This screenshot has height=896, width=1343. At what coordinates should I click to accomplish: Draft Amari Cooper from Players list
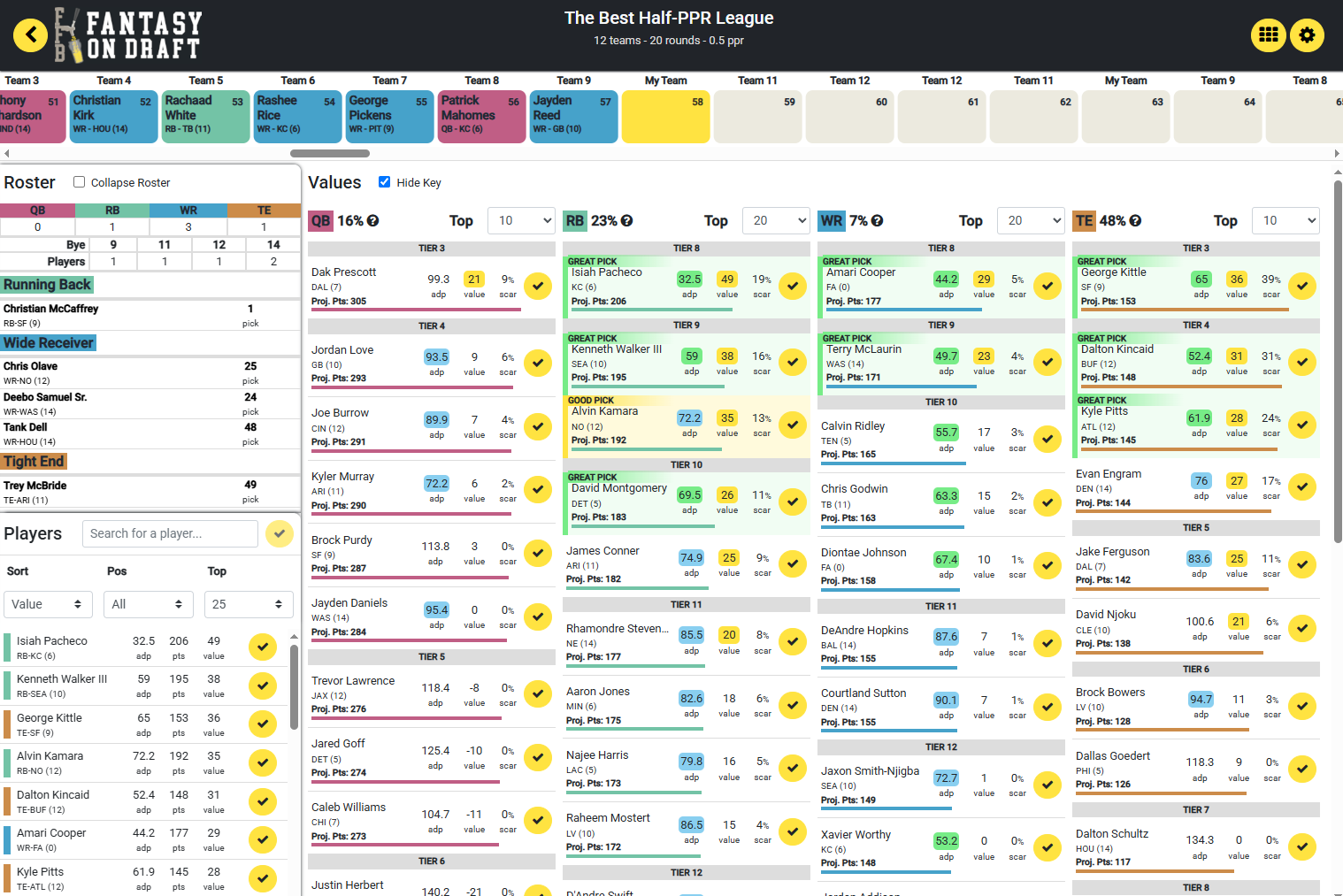click(263, 839)
